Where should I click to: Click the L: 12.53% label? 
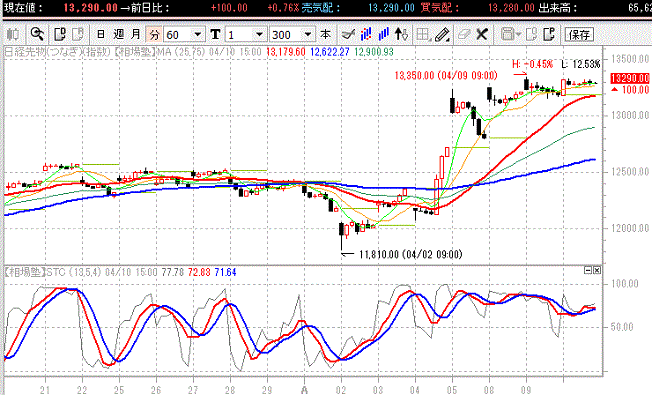click(x=581, y=64)
